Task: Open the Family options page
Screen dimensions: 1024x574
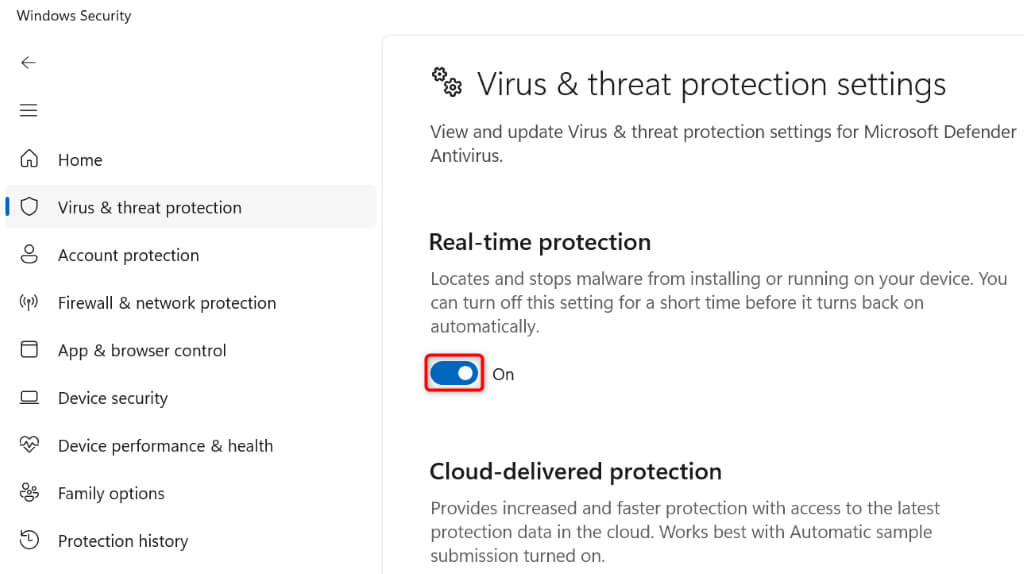Action: 111,494
